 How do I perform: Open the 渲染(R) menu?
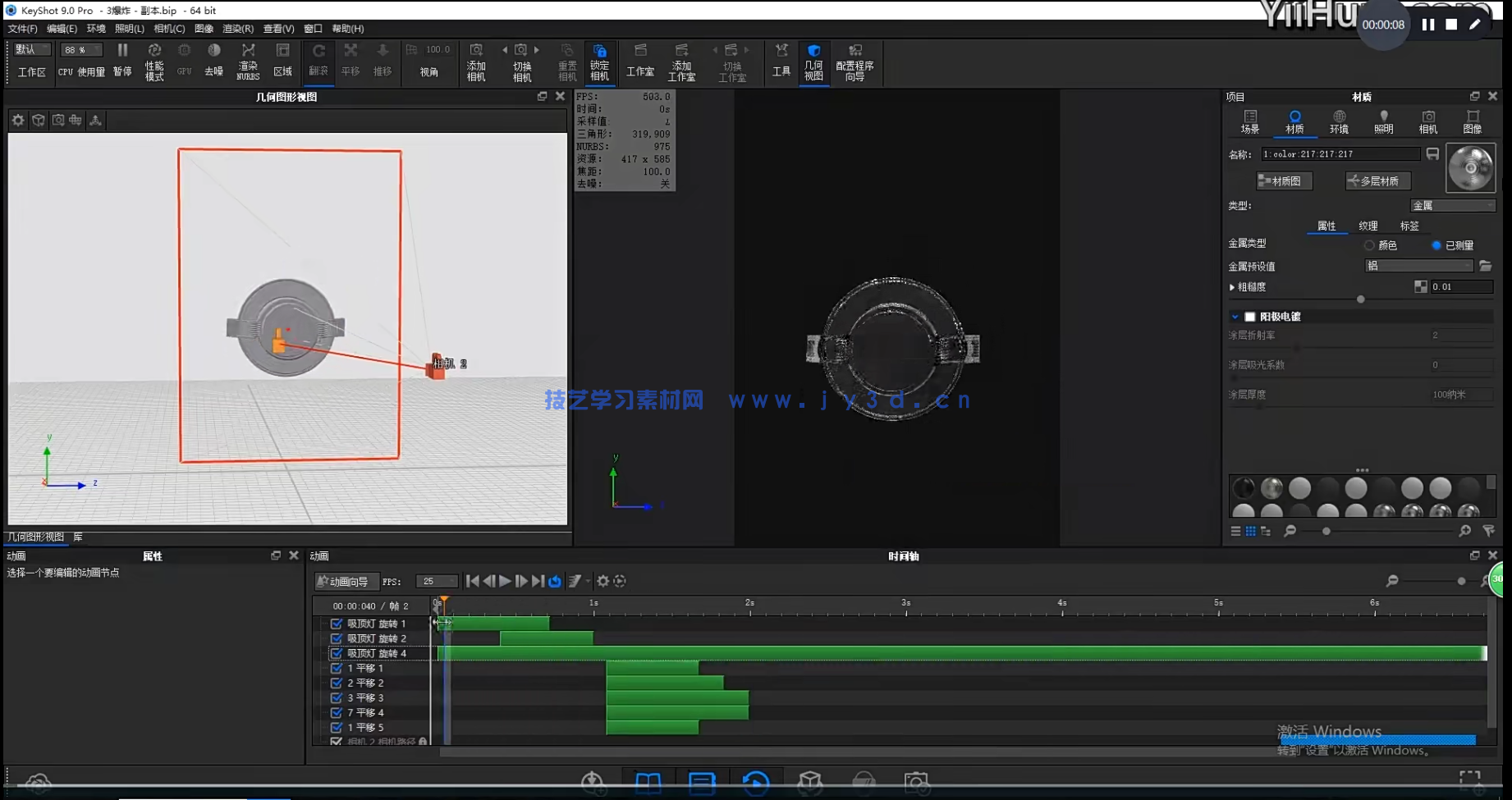click(238, 29)
